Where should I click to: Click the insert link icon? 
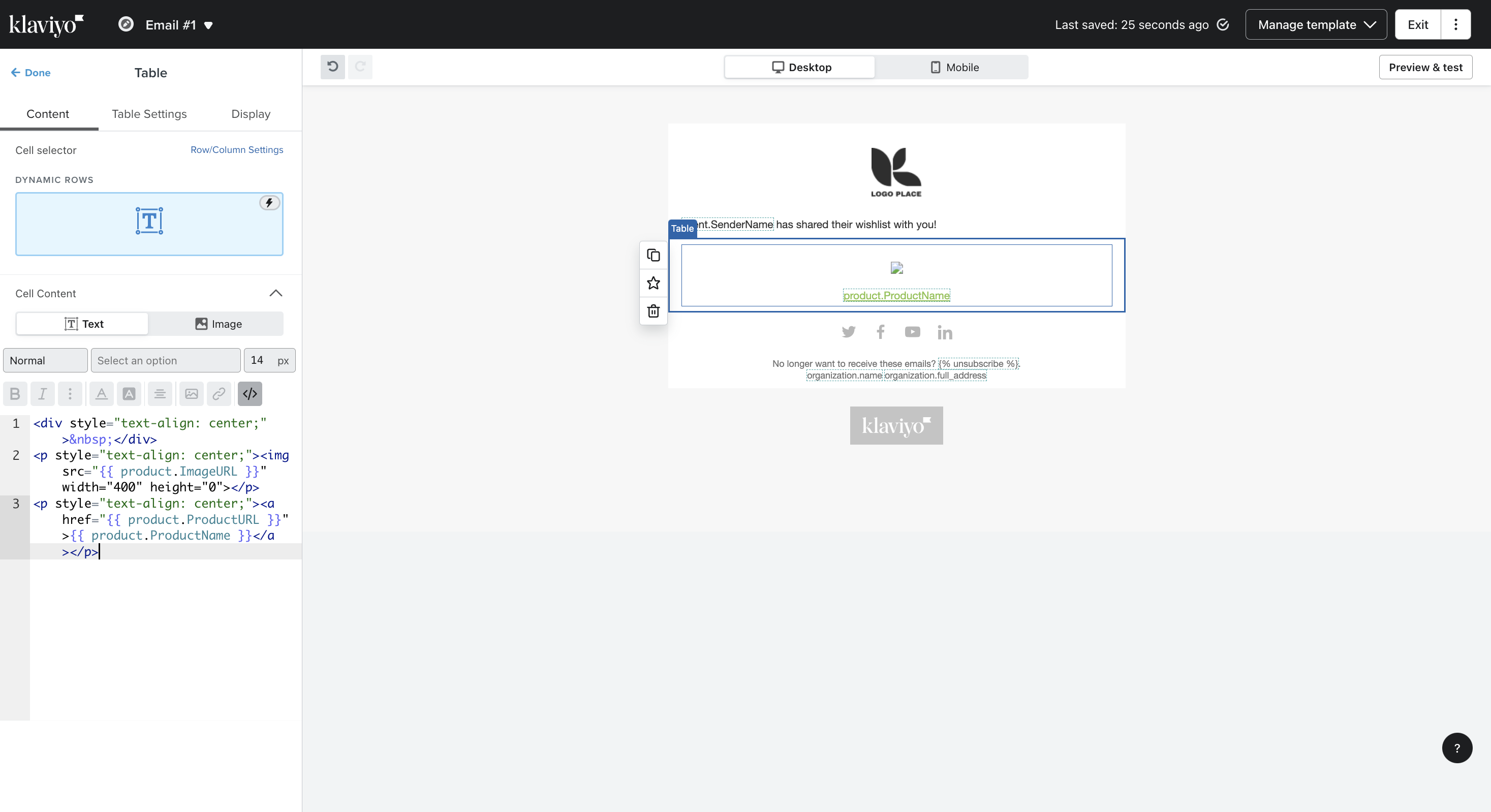[219, 394]
